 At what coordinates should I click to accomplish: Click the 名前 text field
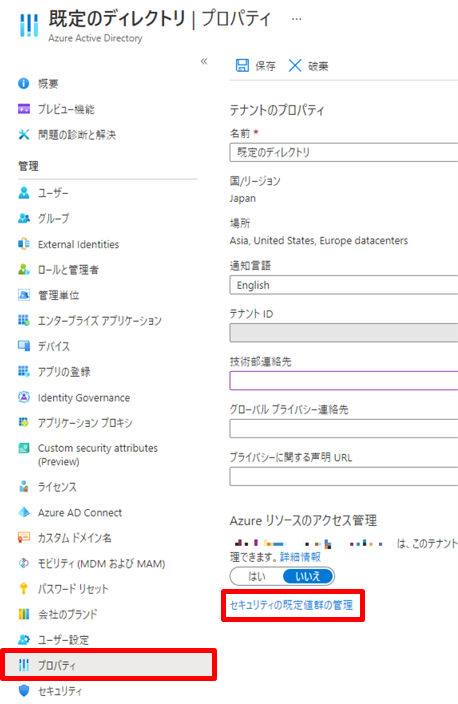344,152
